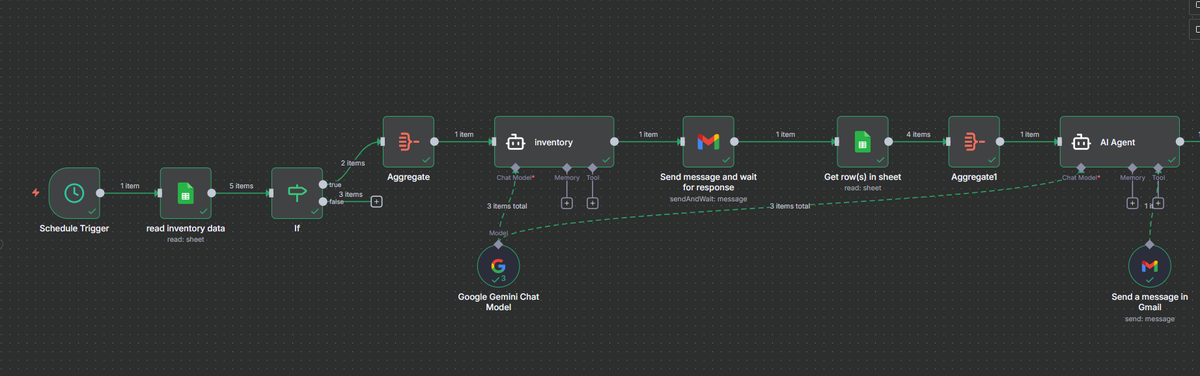Click the If node true output handle
Viewport: 1200px width, 376px height.
tap(323, 184)
